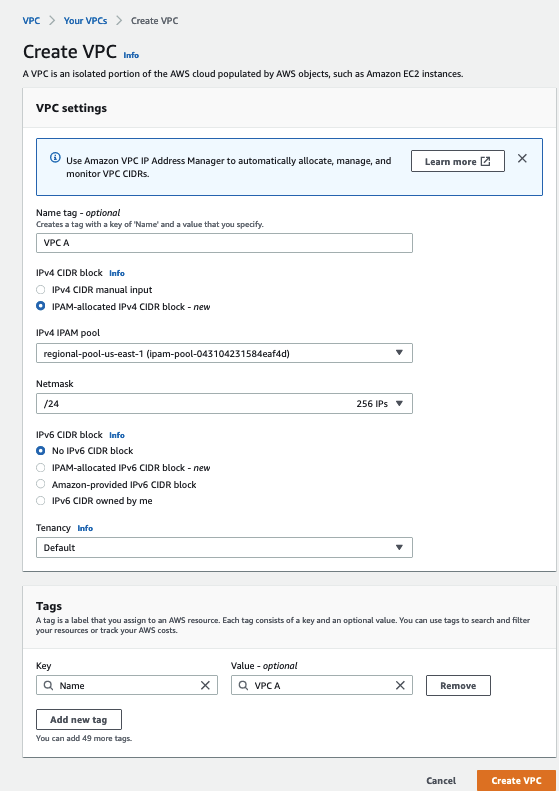The image size is (559, 791).
Task: Click breadcrumb chevron after Your VPCs
Action: [x=119, y=21]
